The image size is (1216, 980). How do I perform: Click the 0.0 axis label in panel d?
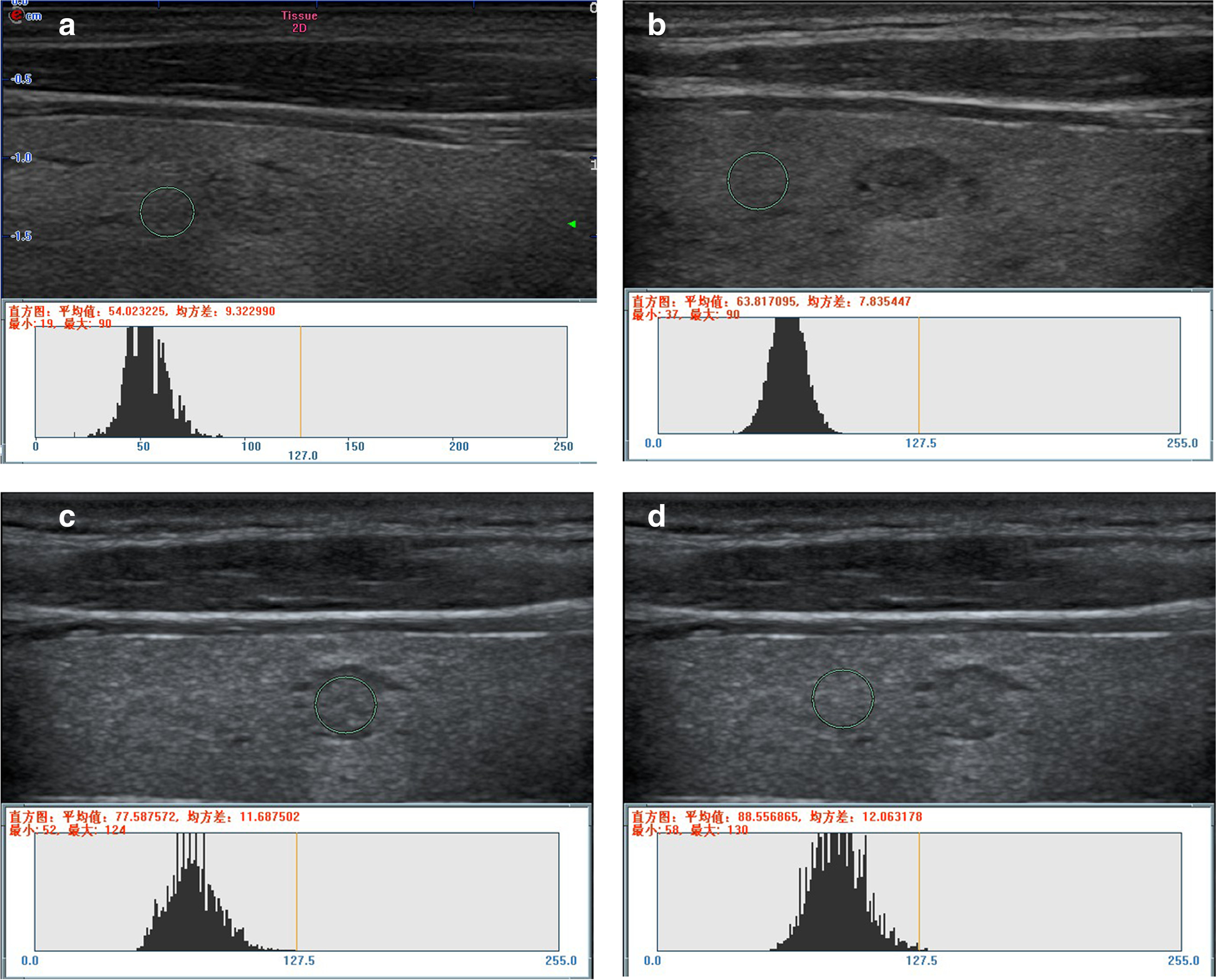click(x=652, y=961)
